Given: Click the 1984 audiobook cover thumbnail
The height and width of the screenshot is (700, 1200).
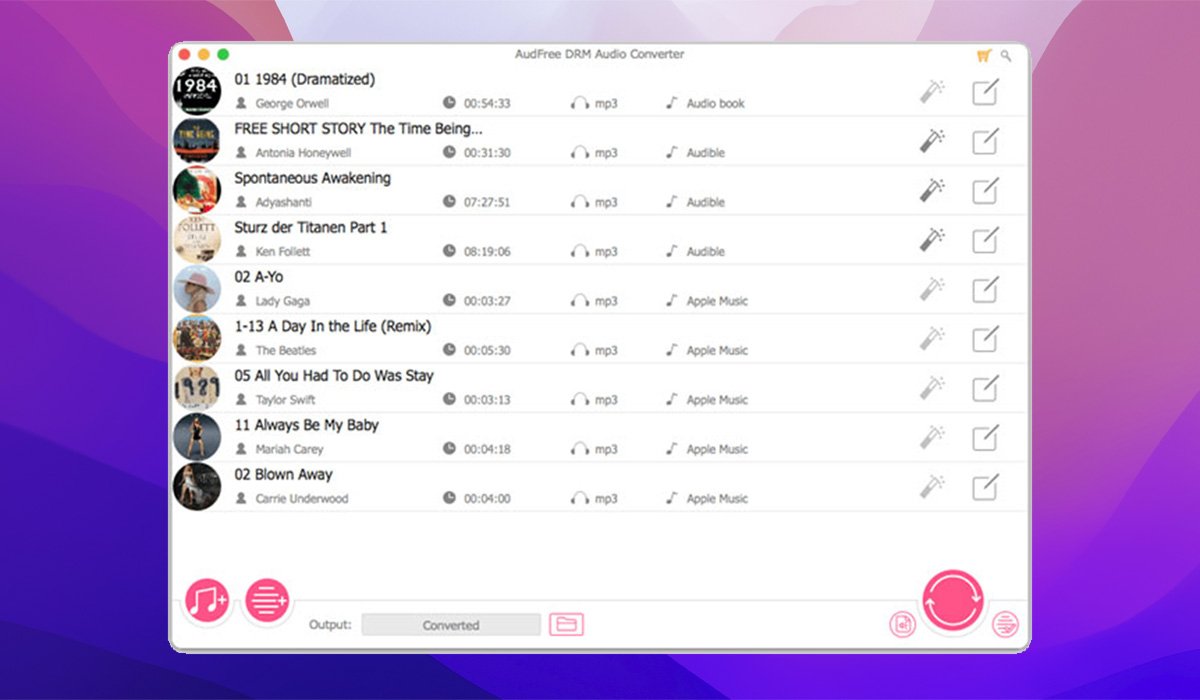Looking at the screenshot, I should 197,91.
